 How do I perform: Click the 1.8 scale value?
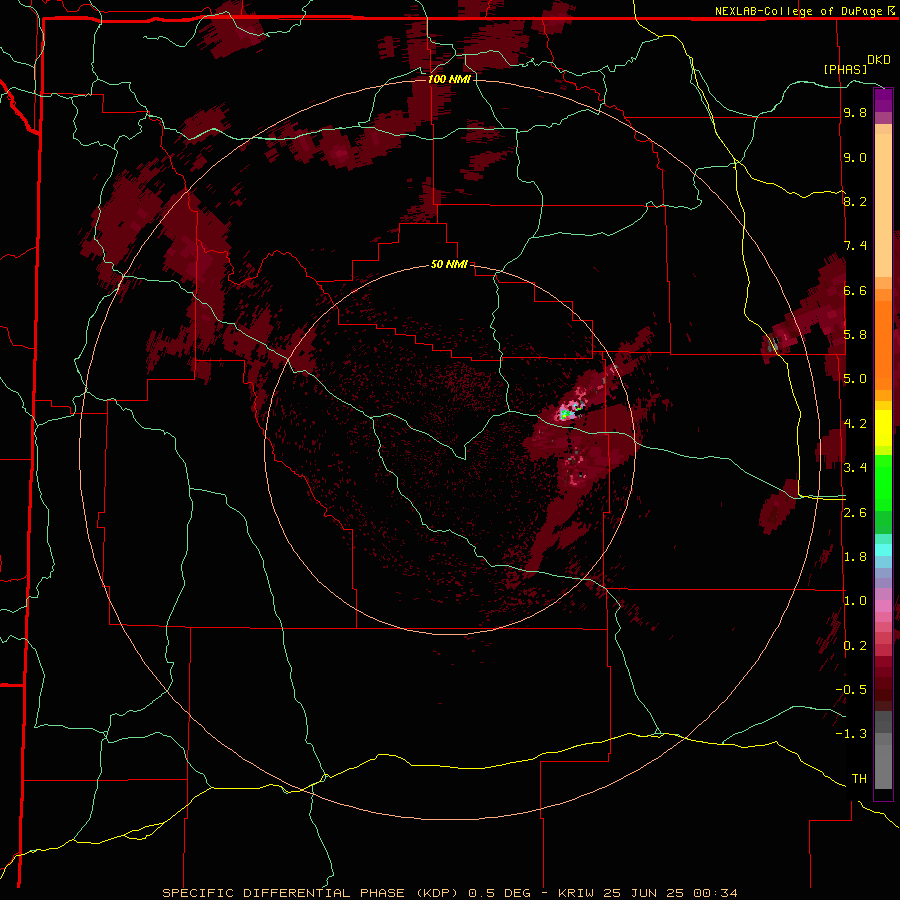[855, 557]
